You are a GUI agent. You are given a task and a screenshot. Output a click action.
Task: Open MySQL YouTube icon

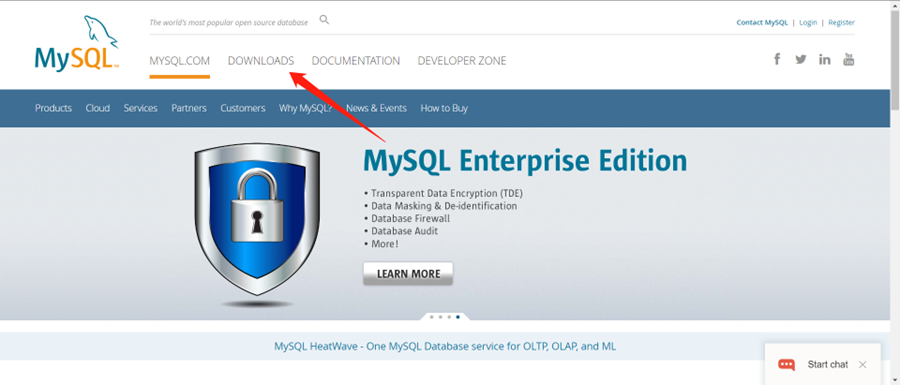point(848,59)
